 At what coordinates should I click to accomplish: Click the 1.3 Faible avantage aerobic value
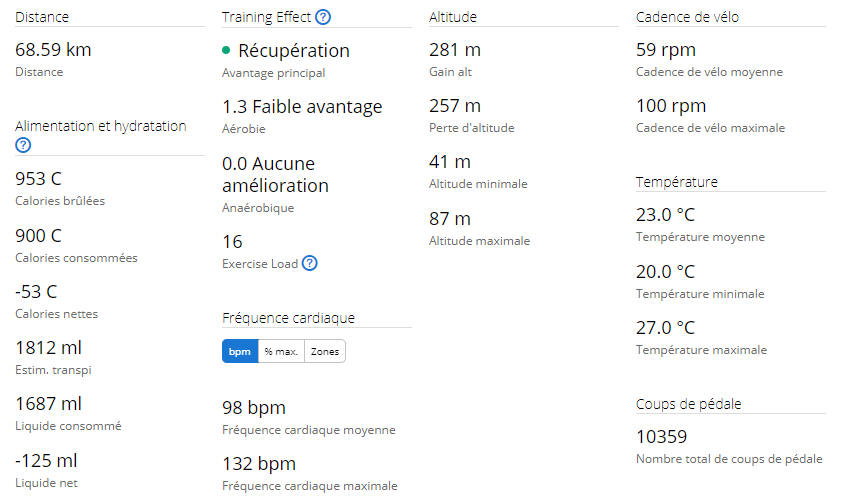tap(302, 107)
